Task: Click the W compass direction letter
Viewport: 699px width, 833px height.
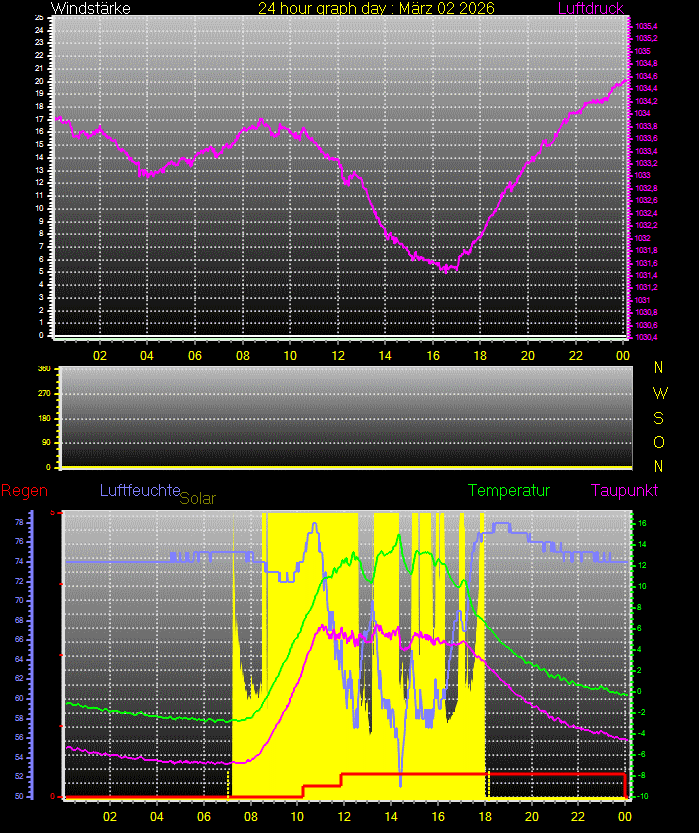Action: point(658,393)
